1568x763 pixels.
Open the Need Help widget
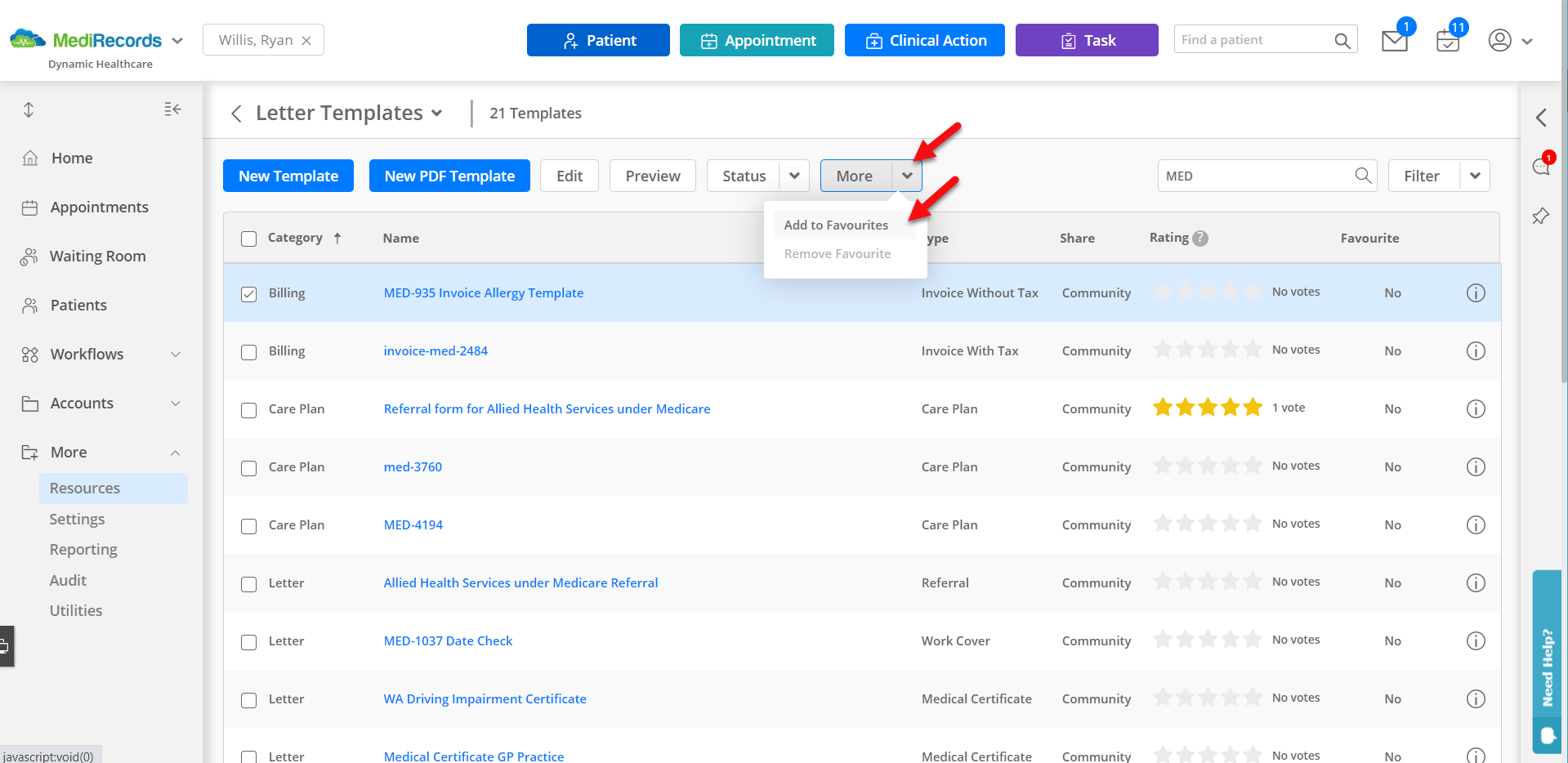(x=1547, y=662)
